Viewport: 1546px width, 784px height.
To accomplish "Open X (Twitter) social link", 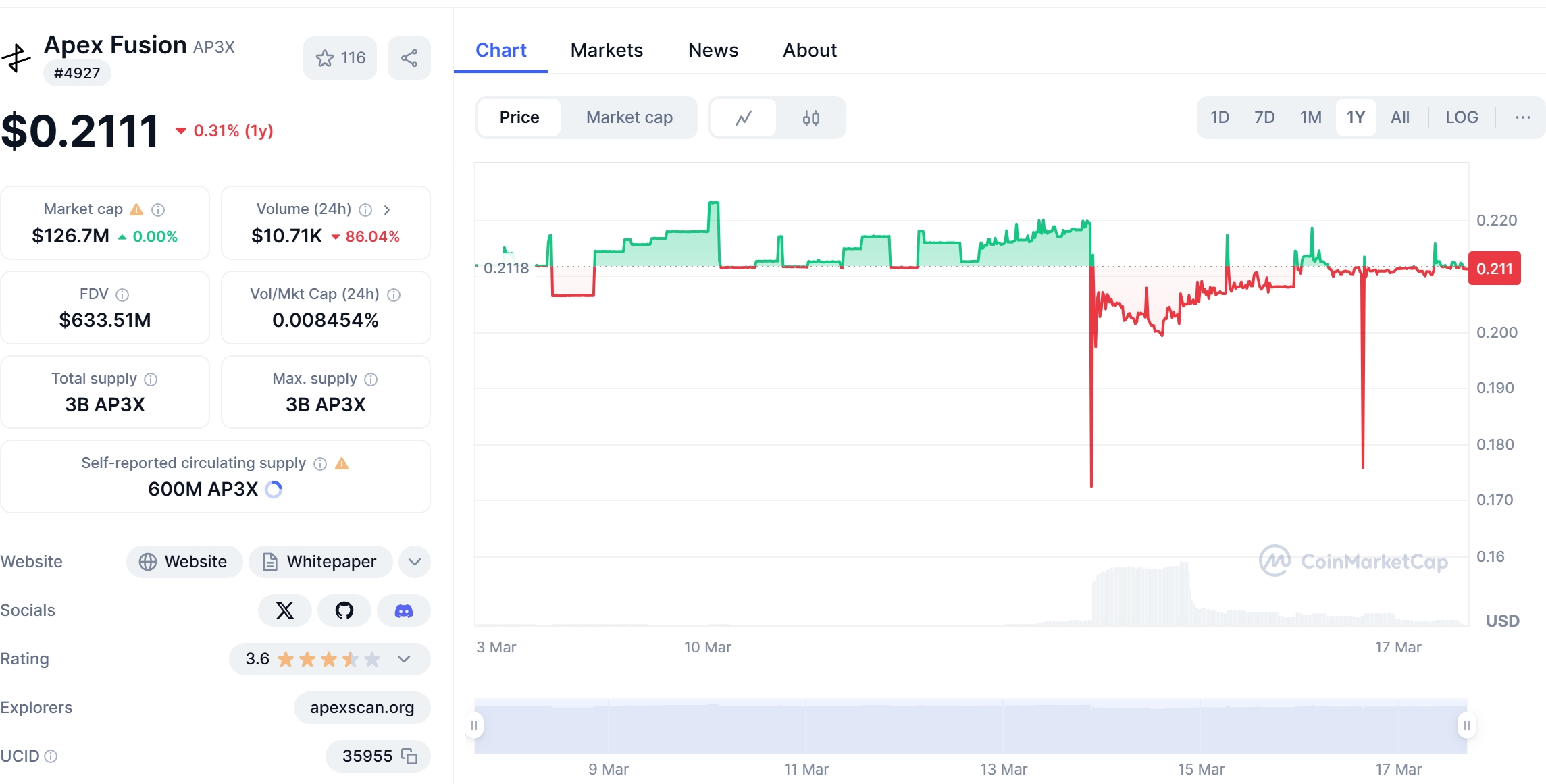I will tap(285, 610).
